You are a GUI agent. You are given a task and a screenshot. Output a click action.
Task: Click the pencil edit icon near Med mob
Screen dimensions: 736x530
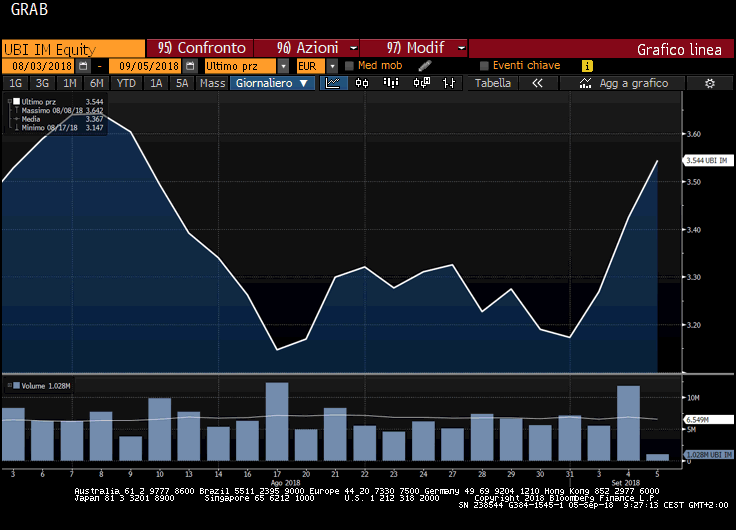[x=424, y=65]
